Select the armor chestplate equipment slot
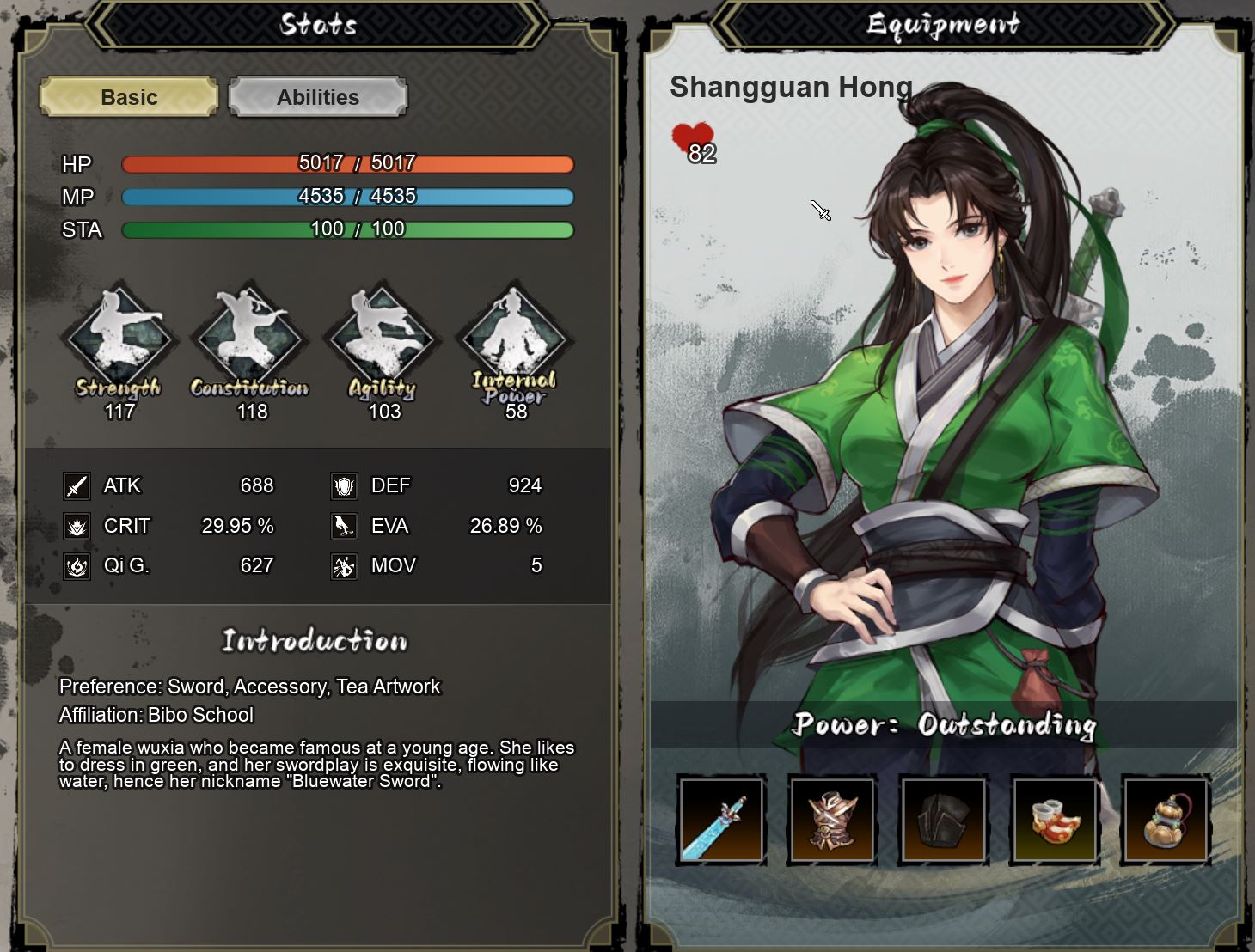 point(832,821)
